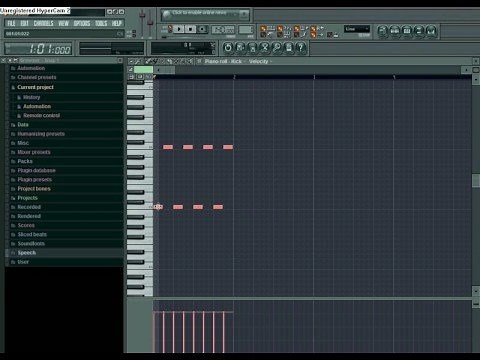Stop playback with the Stop button
Image resolution: width=480 pixels, height=360 pixels.
click(191, 29)
